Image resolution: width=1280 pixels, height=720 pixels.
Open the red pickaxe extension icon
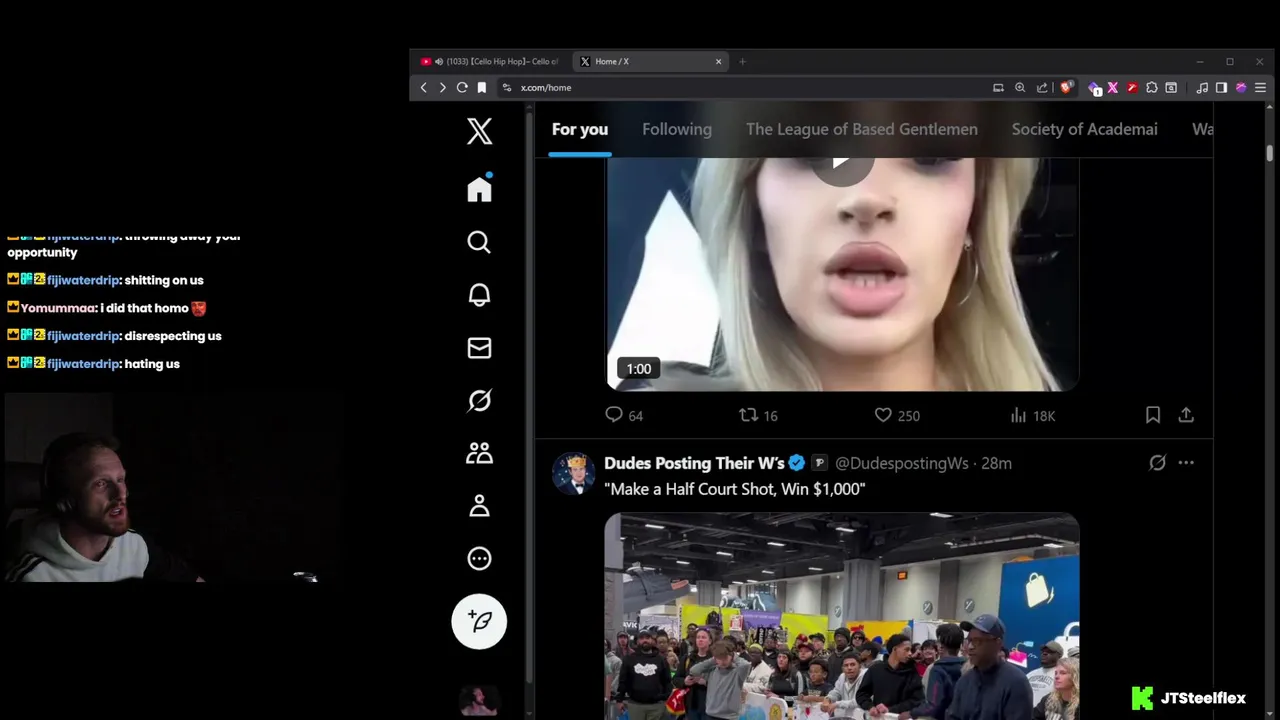point(1132,88)
